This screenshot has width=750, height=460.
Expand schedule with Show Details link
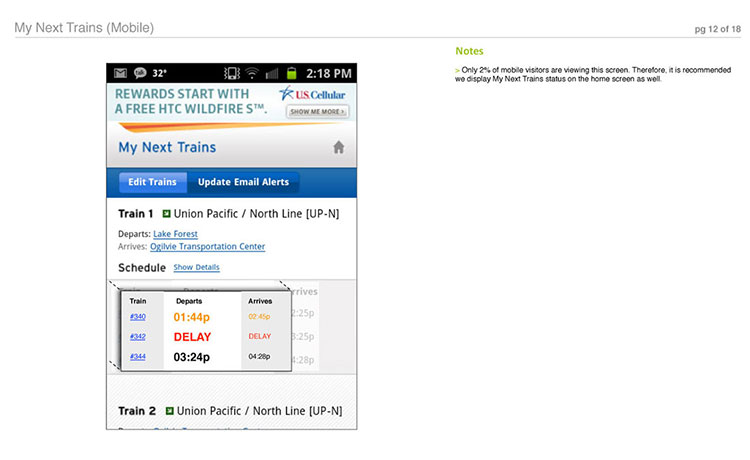pyautogui.click(x=197, y=267)
